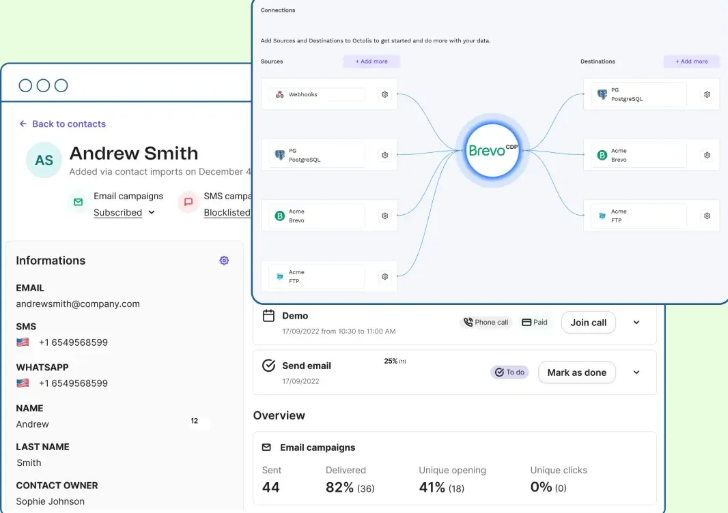Open settings gear for Acme FTP source
The height and width of the screenshot is (513, 728).
[x=384, y=277]
